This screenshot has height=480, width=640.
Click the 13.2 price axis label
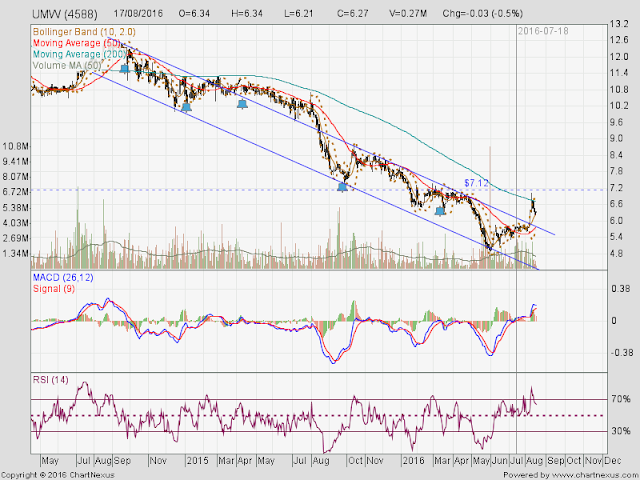pyautogui.click(x=619, y=24)
